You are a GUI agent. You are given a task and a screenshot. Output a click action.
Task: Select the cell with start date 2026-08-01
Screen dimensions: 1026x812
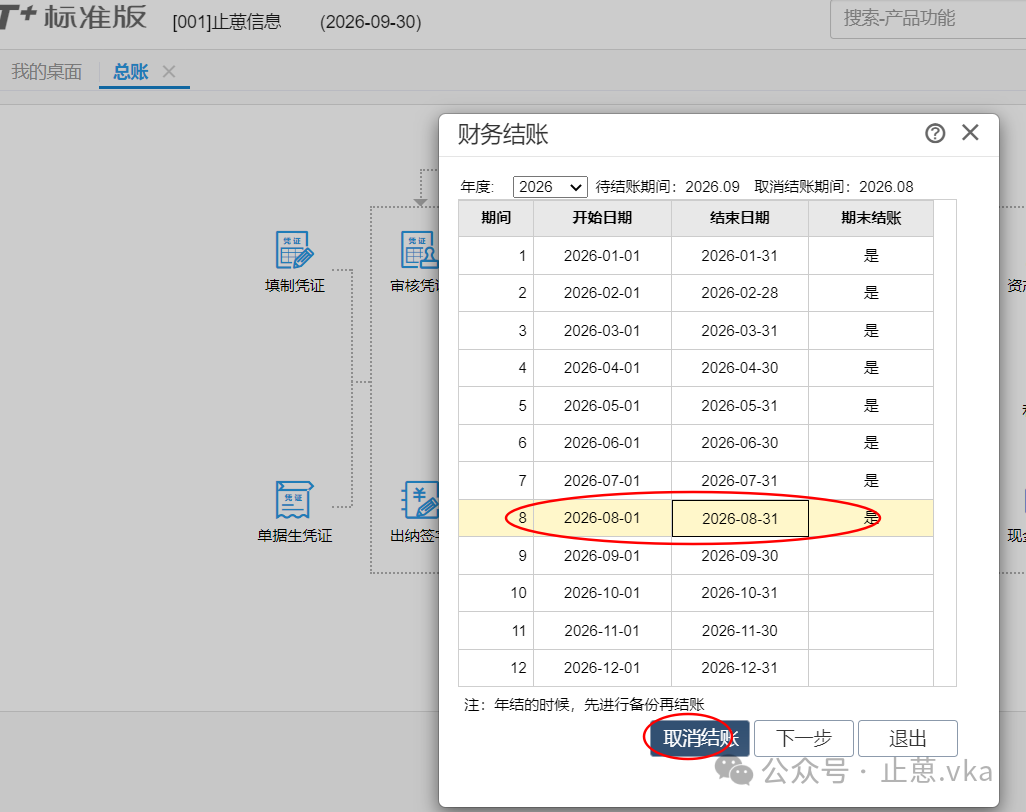click(x=602, y=518)
